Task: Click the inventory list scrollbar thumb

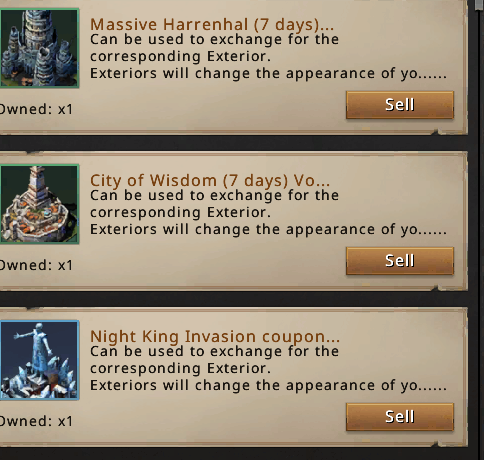Action: pyautogui.click(x=479, y=5)
